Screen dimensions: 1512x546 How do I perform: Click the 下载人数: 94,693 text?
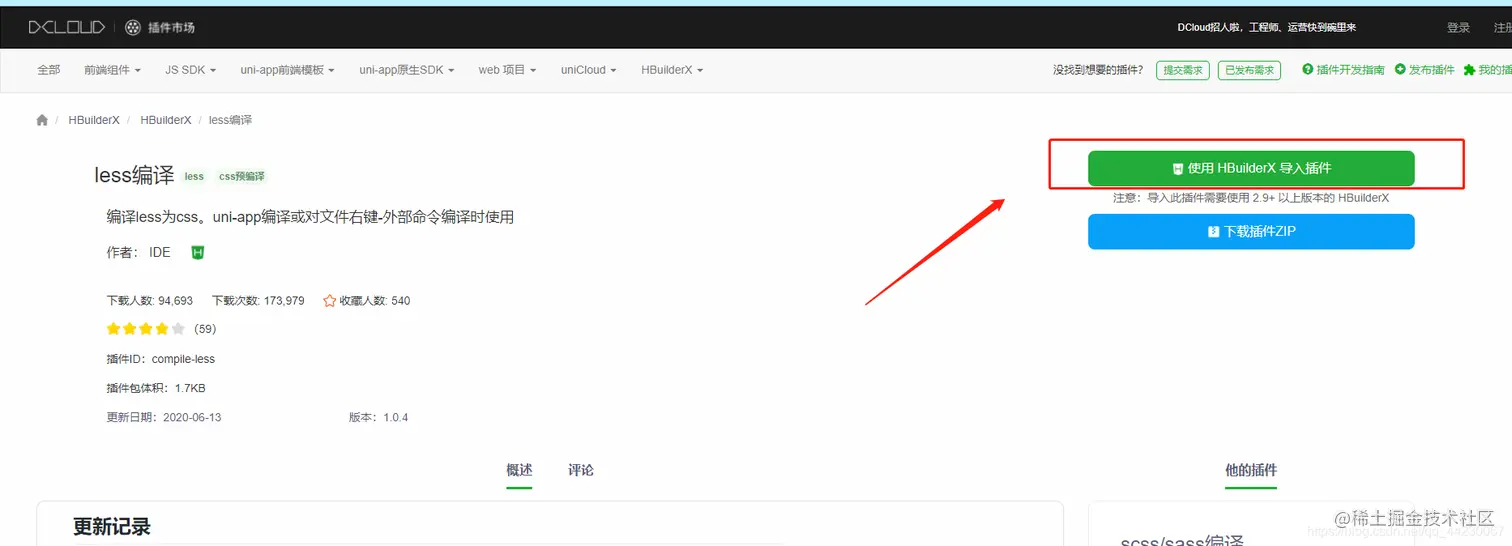coord(150,301)
